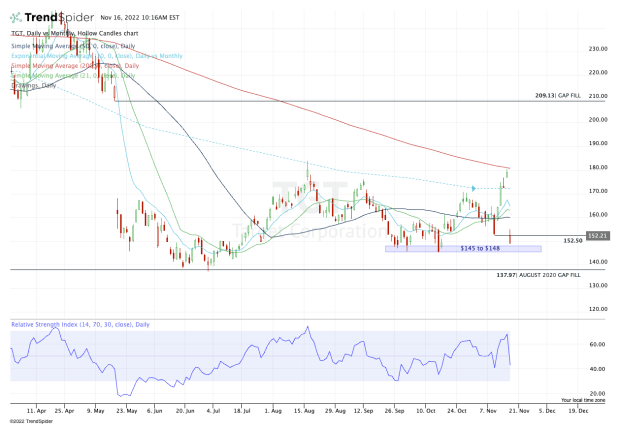Select the TGT Hollow Candles chart title

[x=75, y=34]
